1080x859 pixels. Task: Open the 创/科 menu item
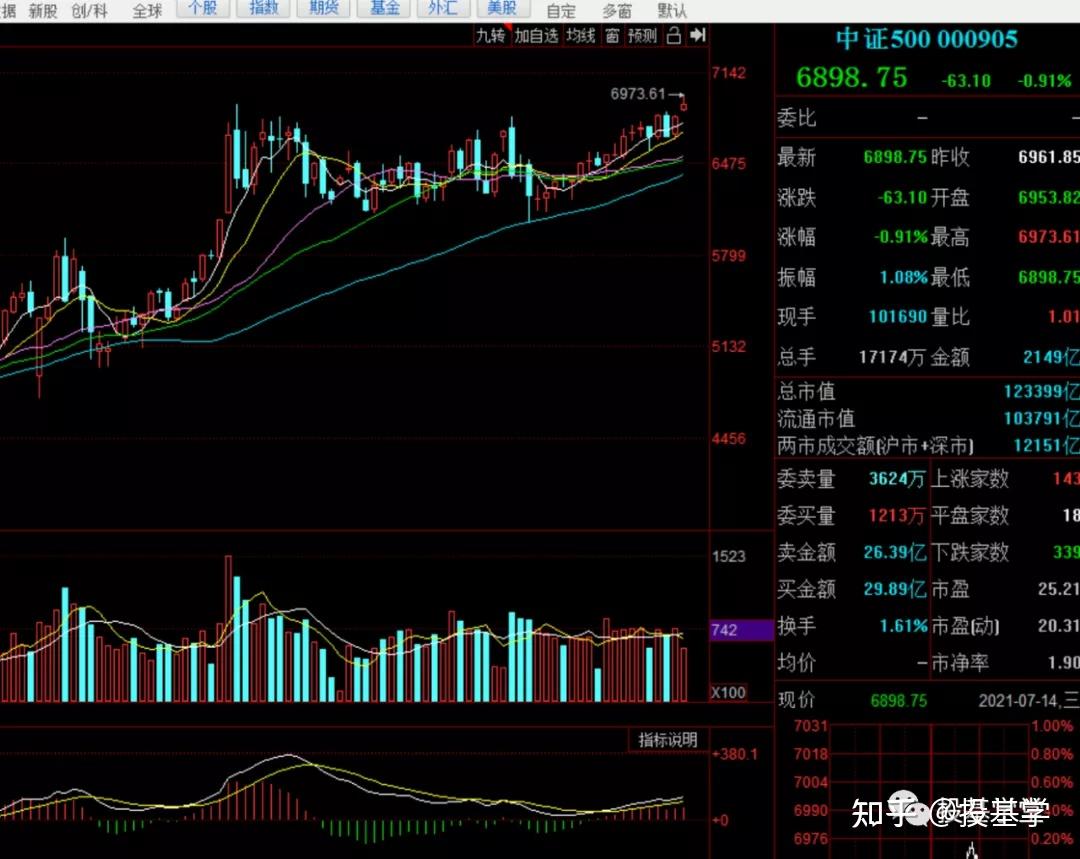[90, 10]
